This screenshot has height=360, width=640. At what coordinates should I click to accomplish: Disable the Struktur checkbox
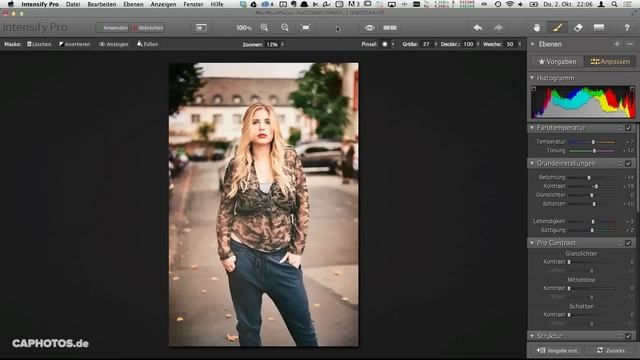[629, 336]
